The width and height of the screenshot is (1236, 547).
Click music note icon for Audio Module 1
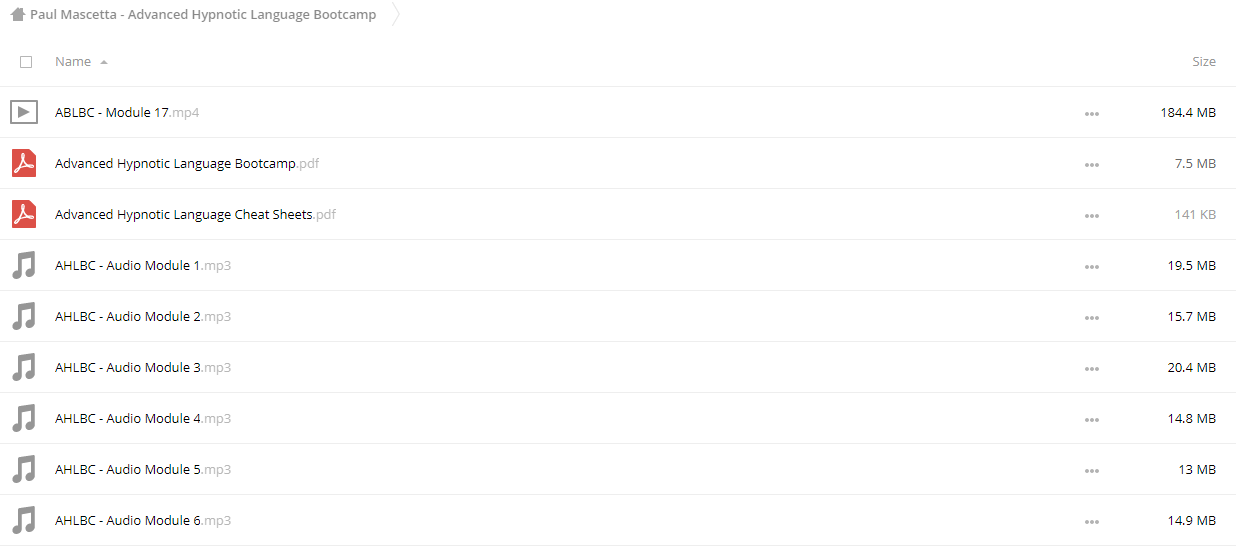[24, 265]
